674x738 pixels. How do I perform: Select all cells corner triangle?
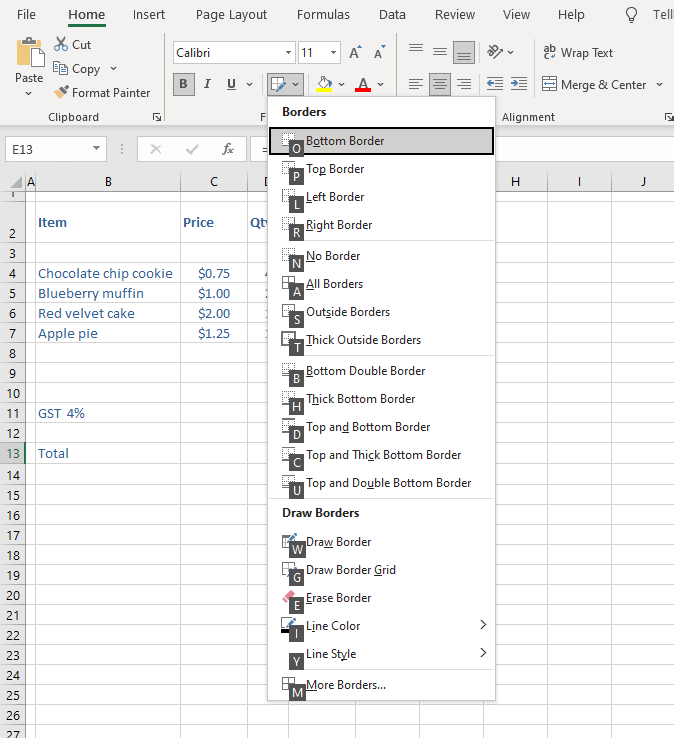pyautogui.click(x=16, y=182)
